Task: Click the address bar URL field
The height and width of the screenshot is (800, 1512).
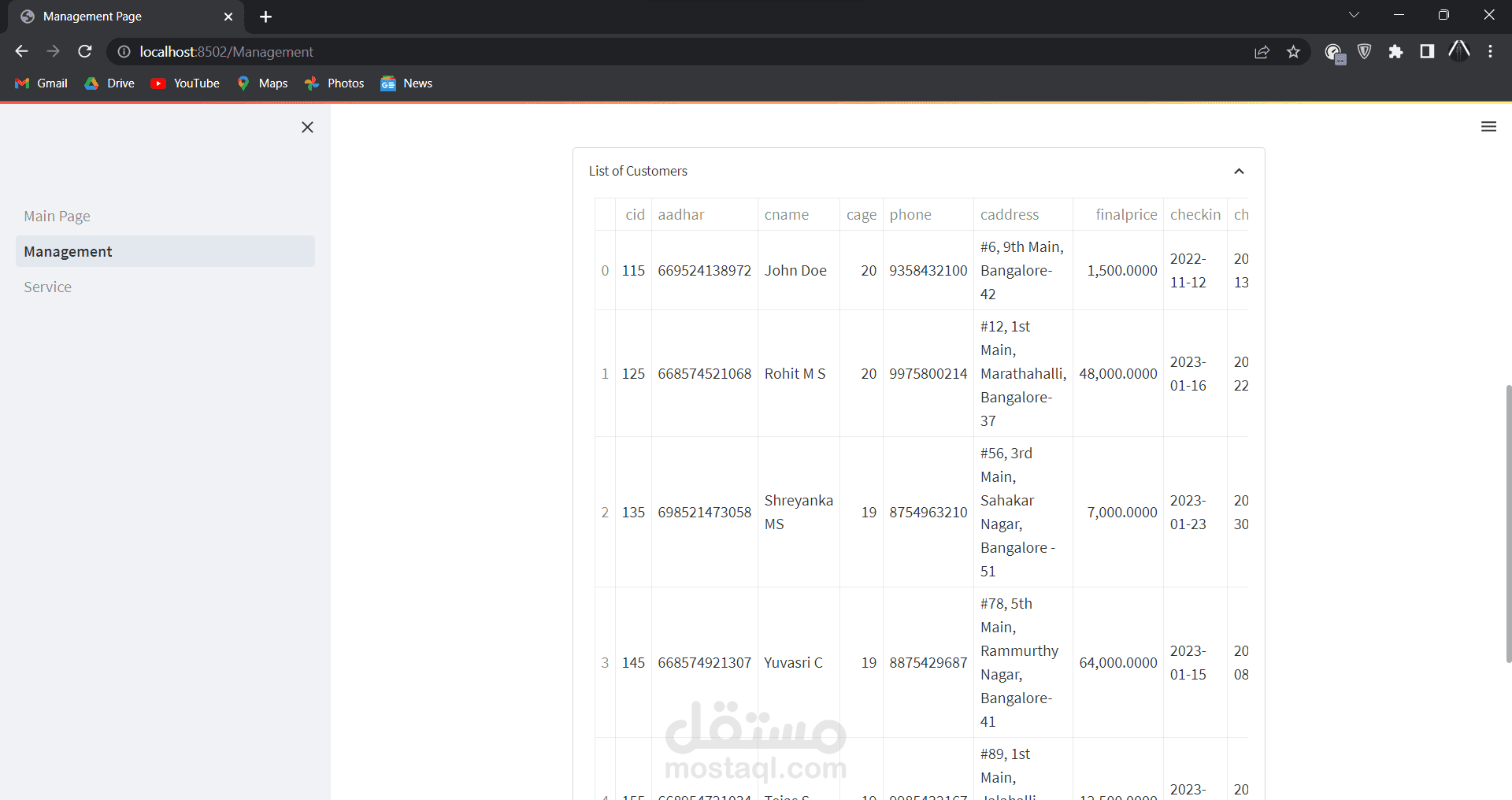Action: pyautogui.click(x=677, y=51)
